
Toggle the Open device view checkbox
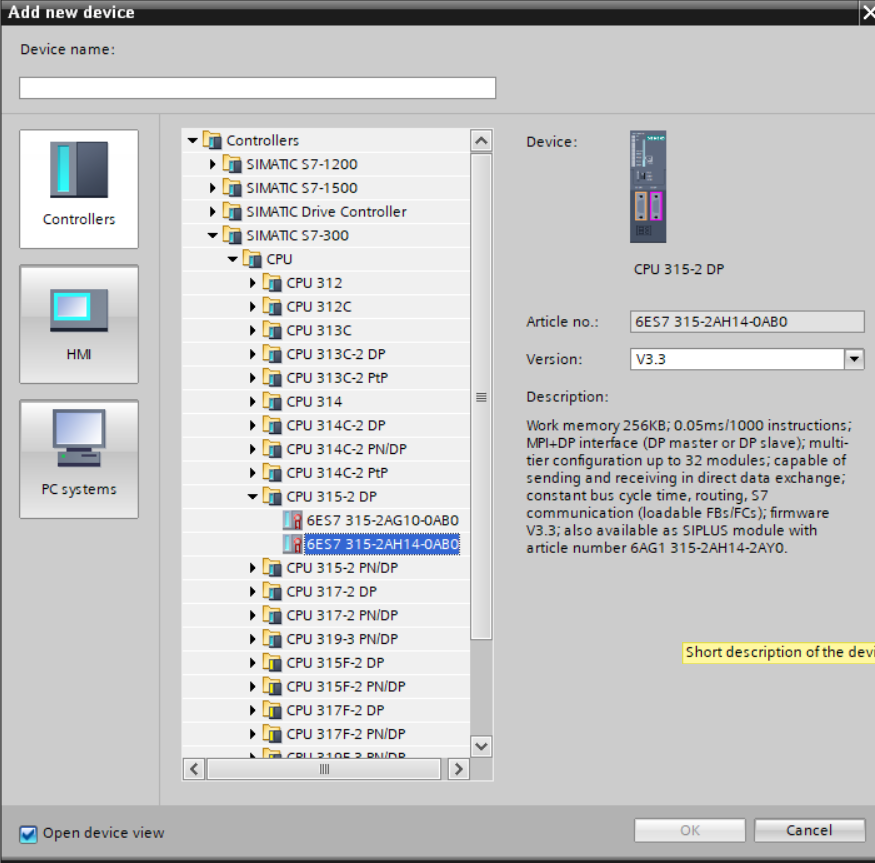(28, 833)
